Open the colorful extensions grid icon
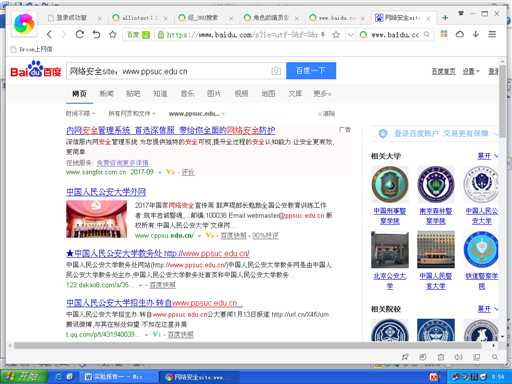 click(444, 34)
